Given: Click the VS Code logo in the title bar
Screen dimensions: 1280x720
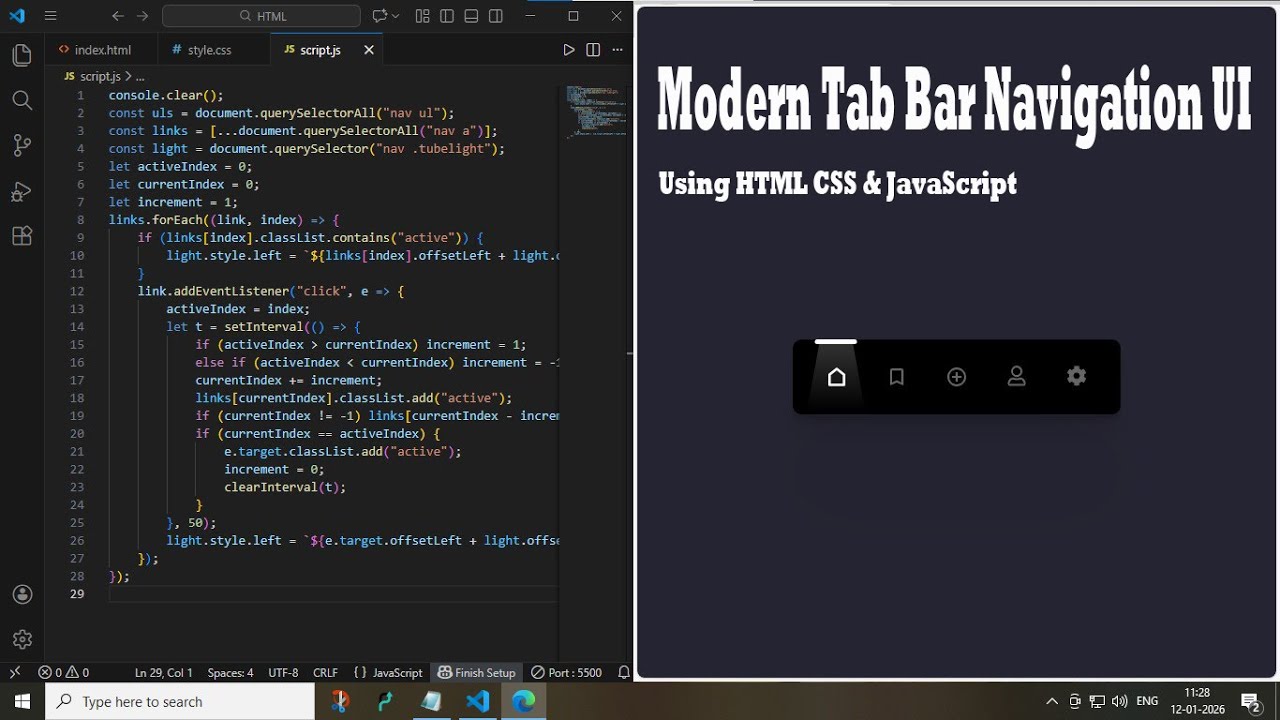Looking at the screenshot, I should click(17, 16).
